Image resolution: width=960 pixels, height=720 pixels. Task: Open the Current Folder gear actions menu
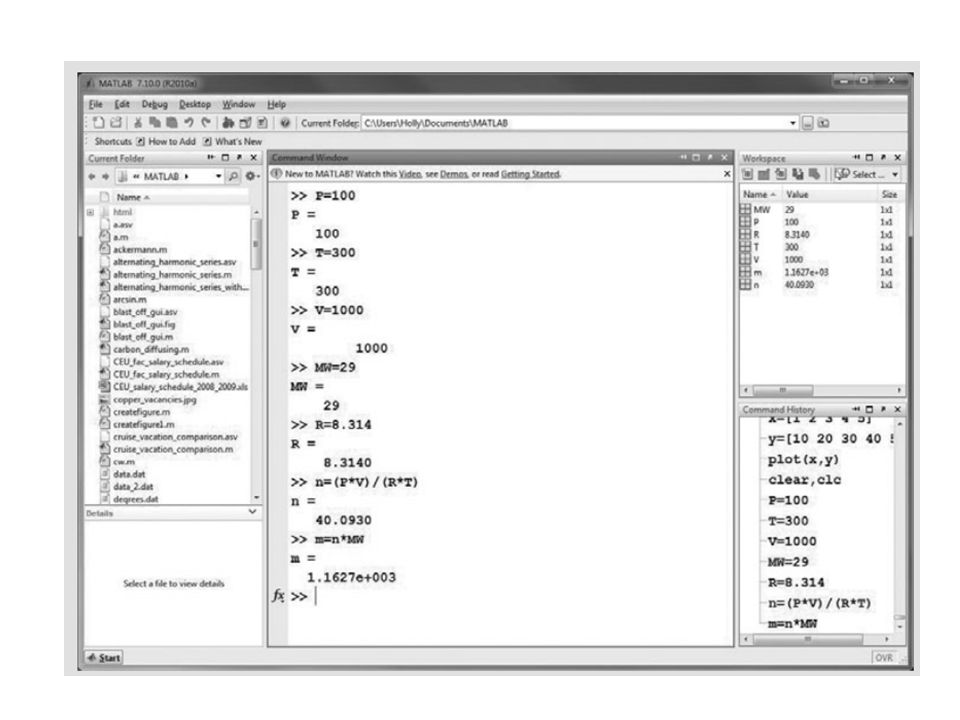click(x=252, y=176)
